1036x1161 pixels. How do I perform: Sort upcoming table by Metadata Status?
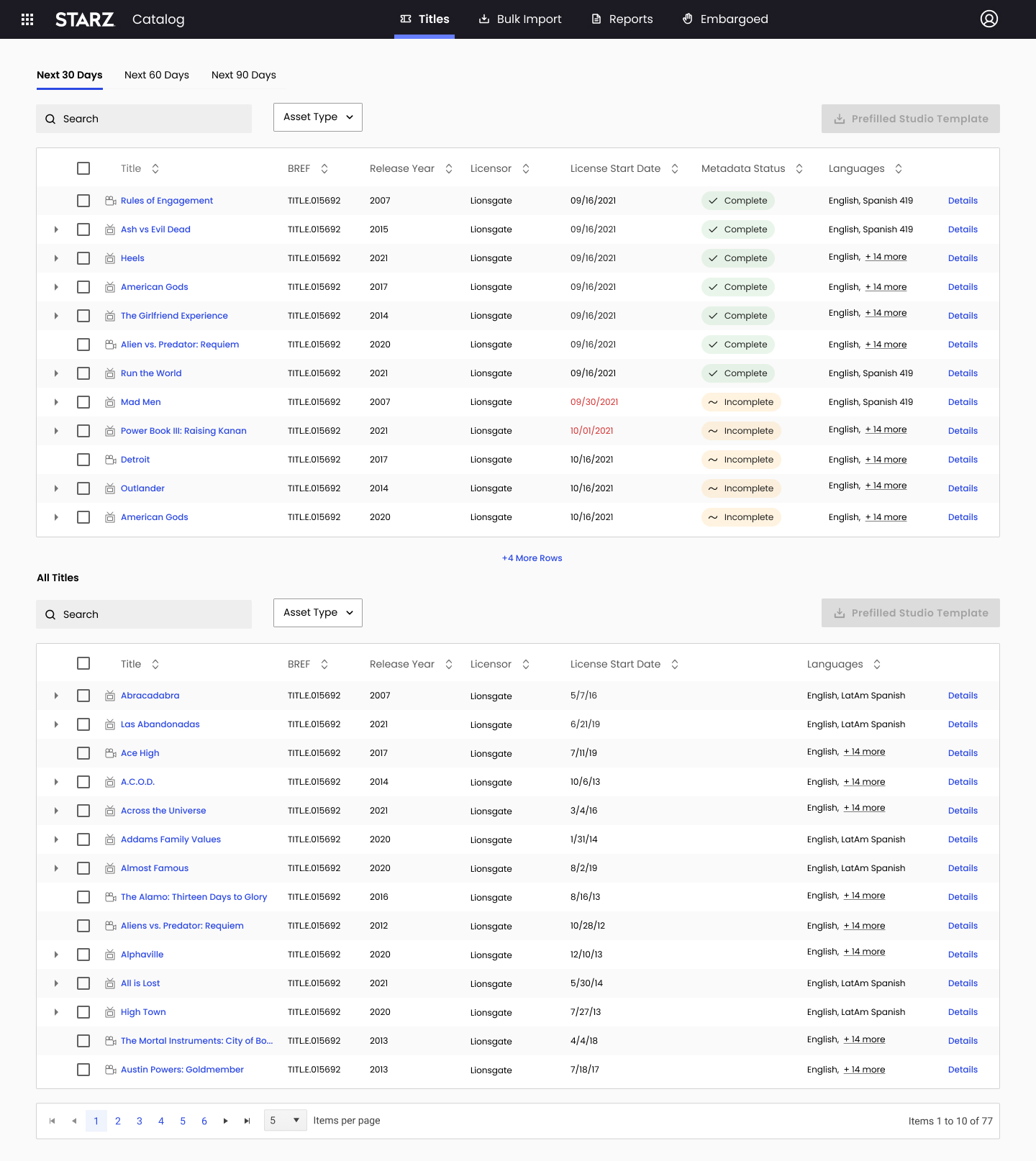tap(799, 168)
